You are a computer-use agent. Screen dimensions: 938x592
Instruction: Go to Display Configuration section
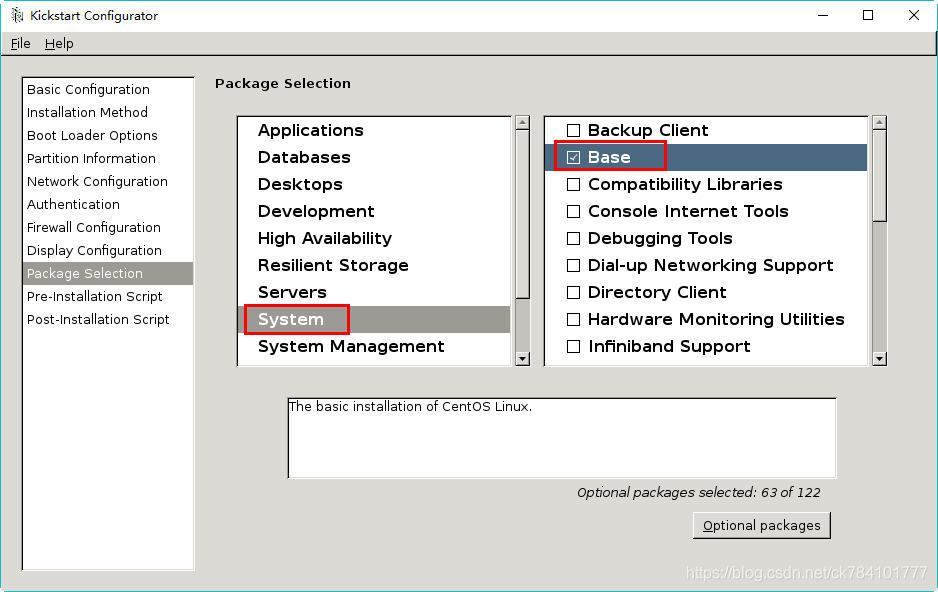coord(108,251)
